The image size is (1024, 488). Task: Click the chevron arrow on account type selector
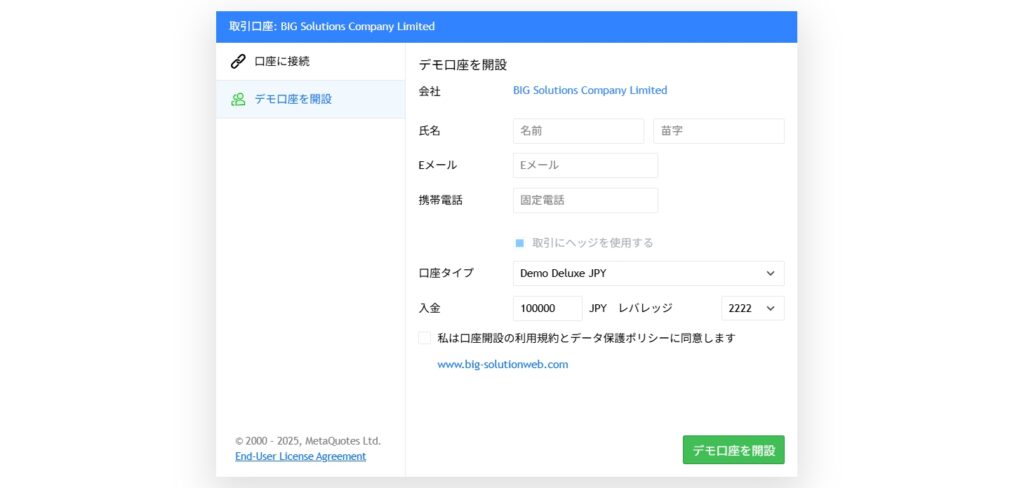pyautogui.click(x=770, y=273)
